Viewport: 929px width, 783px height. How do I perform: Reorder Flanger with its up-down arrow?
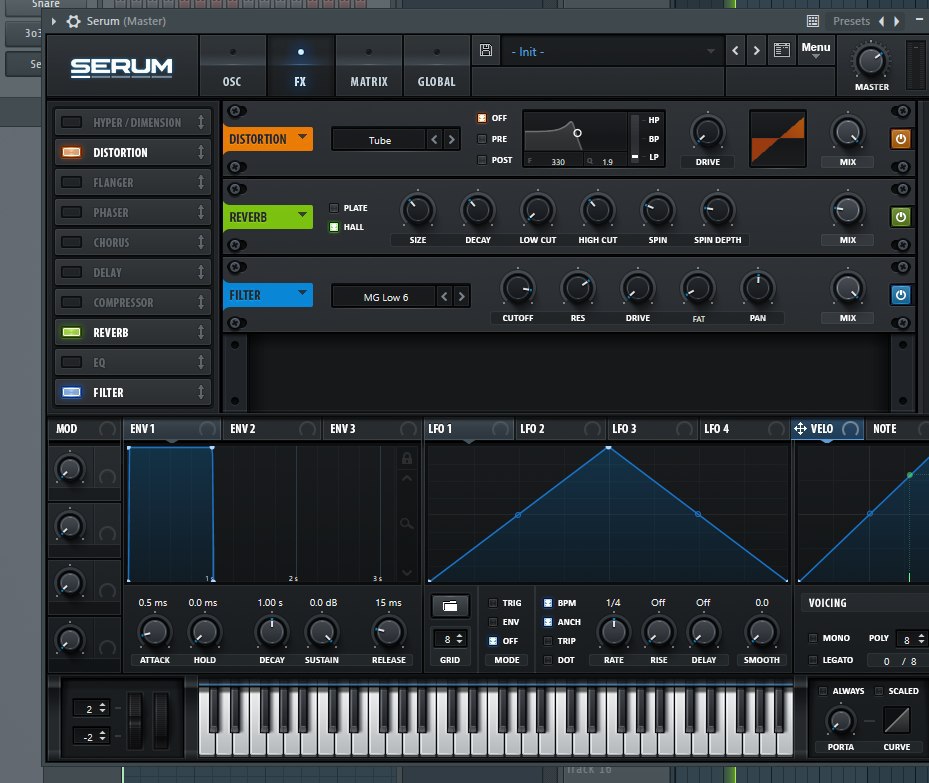pos(201,182)
